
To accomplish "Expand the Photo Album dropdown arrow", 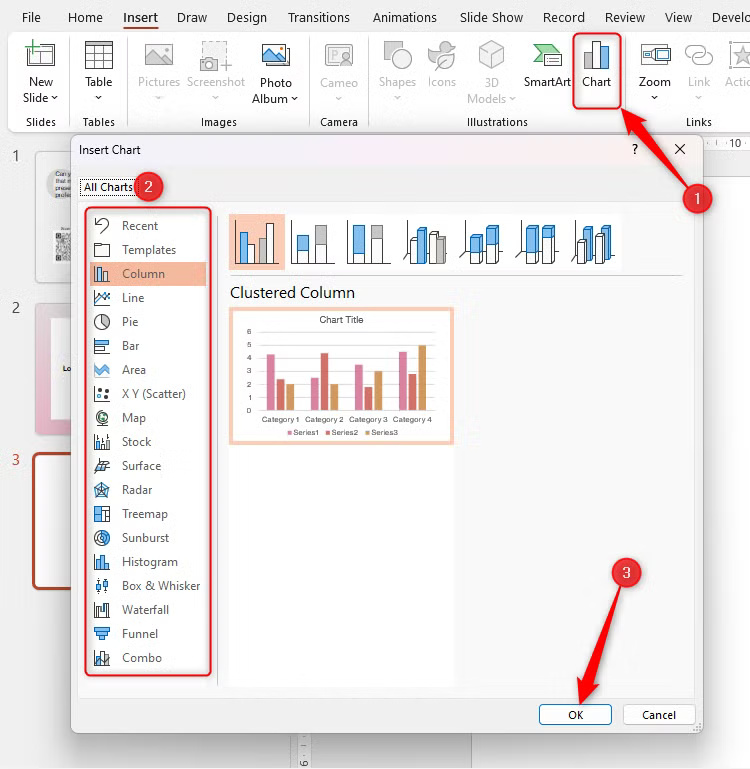I will 294,99.
